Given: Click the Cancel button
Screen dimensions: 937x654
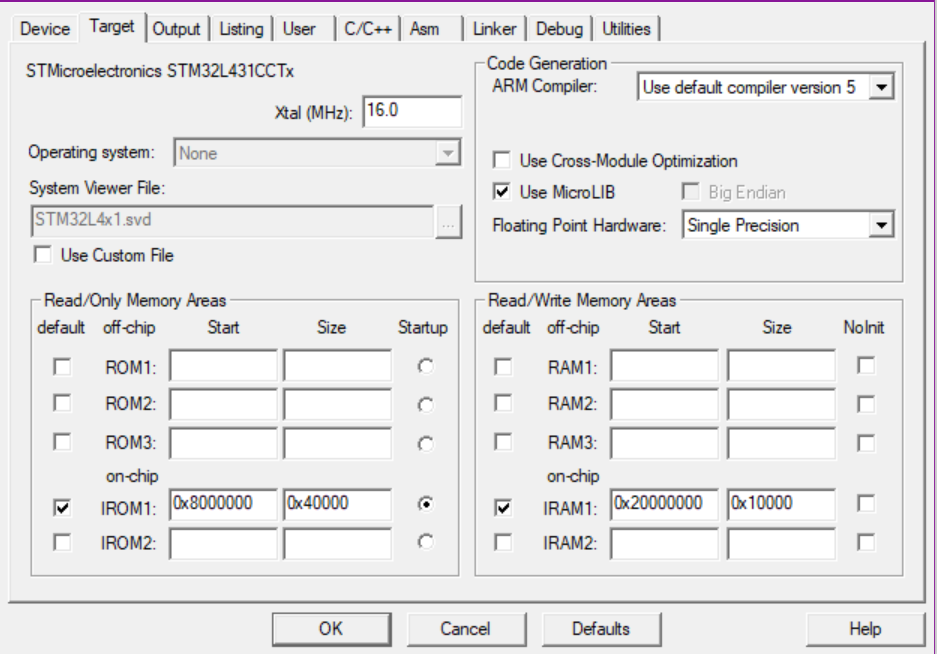Looking at the screenshot, I should 466,629.
